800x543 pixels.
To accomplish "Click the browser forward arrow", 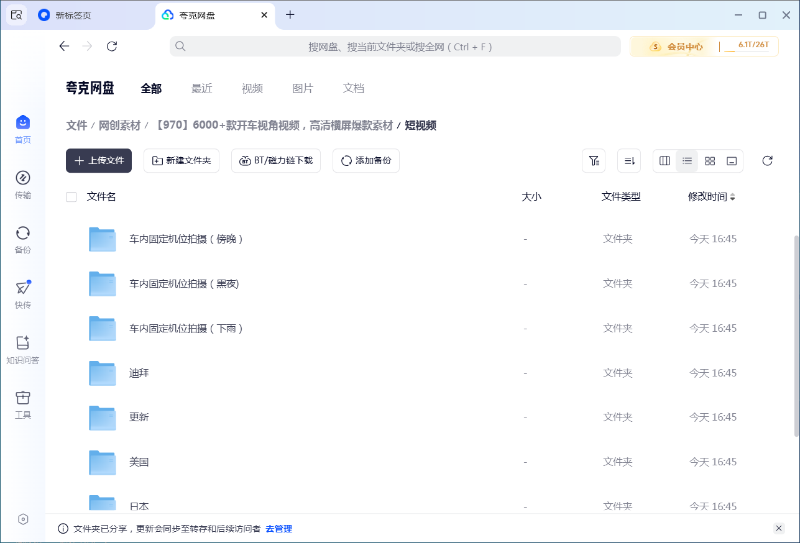I will (x=87, y=46).
